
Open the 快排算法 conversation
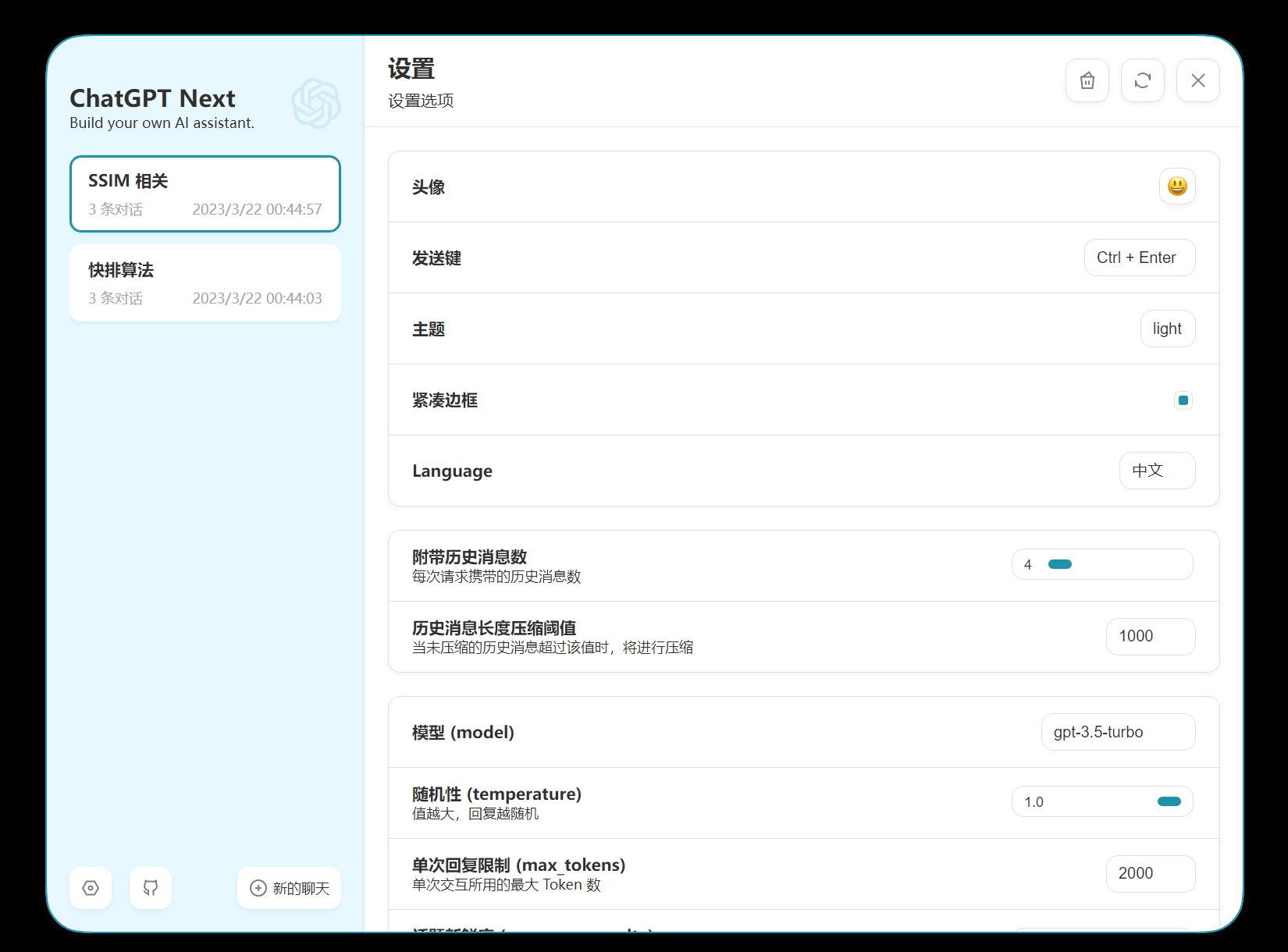pos(205,283)
